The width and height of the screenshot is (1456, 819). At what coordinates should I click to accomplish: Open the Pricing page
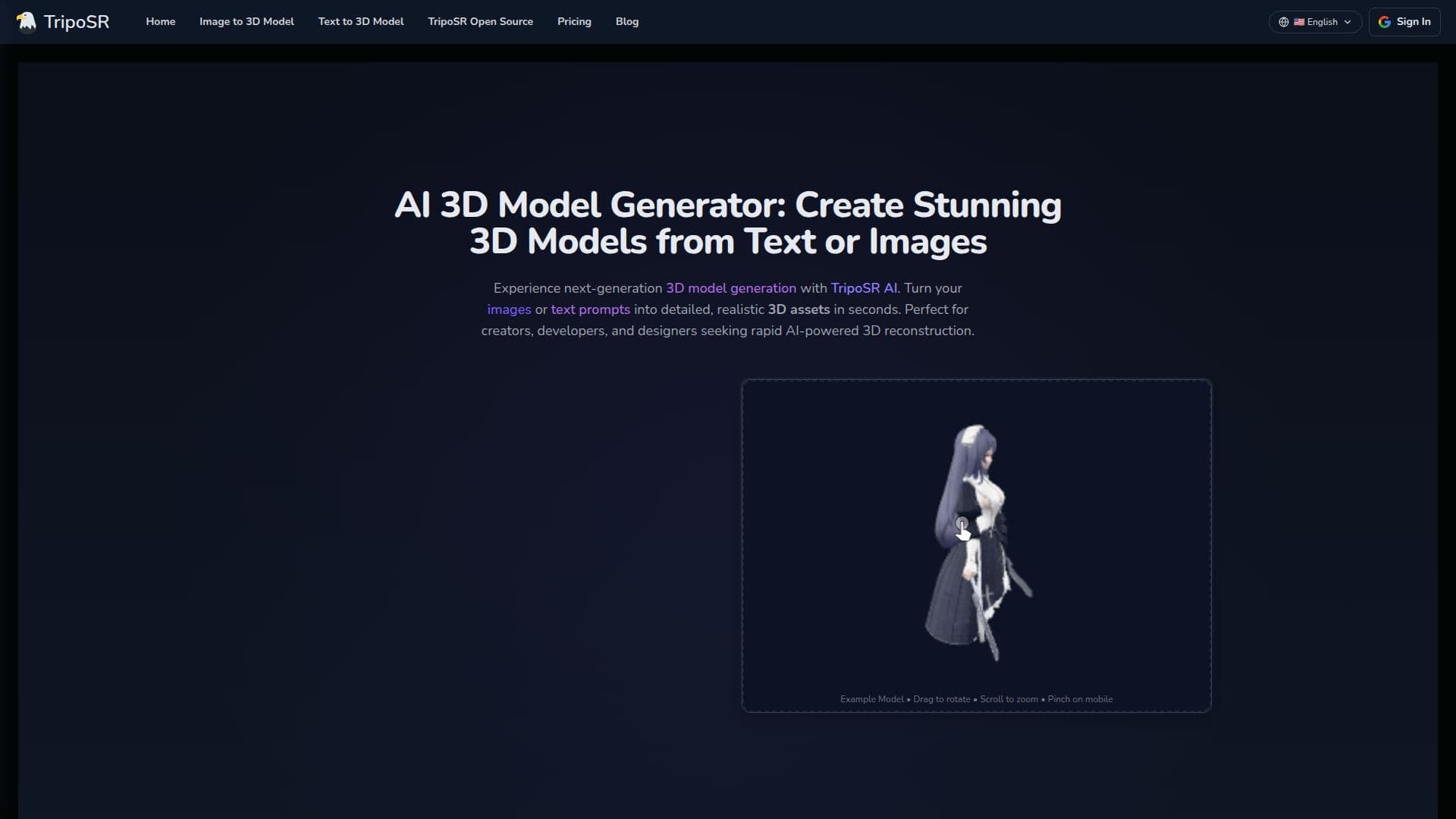(x=574, y=21)
